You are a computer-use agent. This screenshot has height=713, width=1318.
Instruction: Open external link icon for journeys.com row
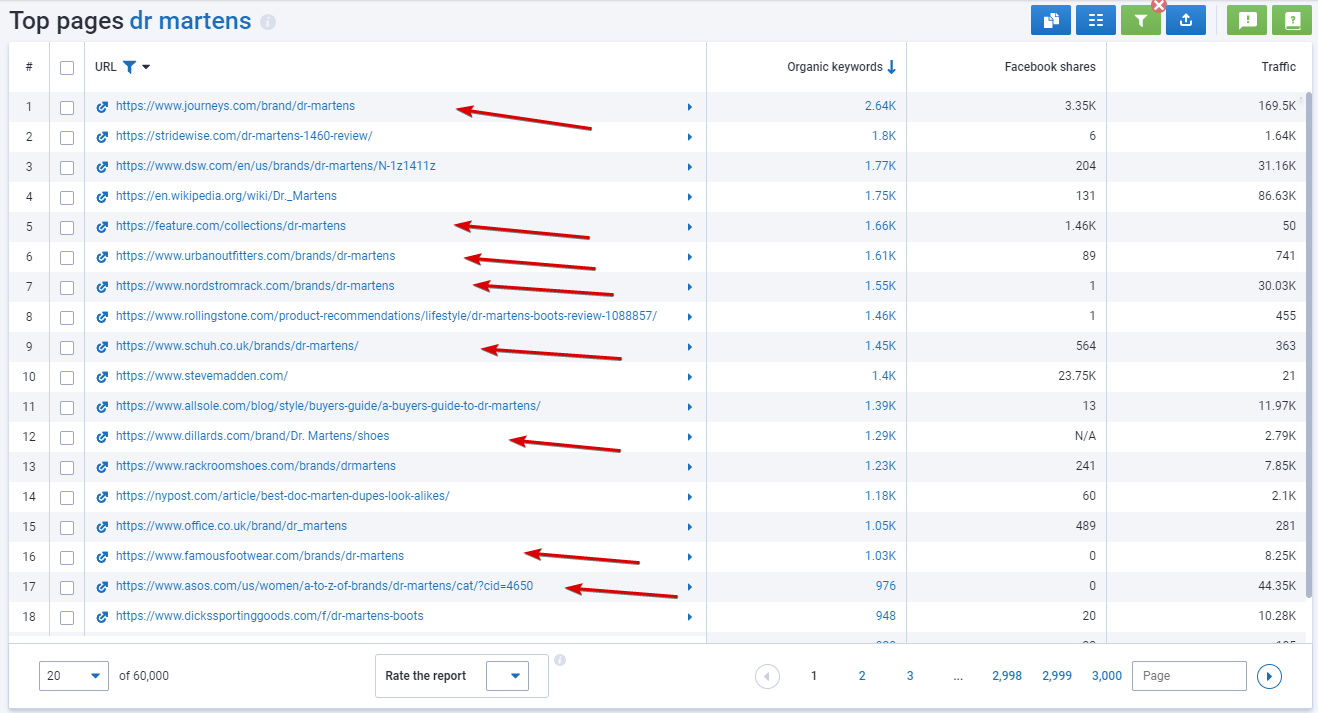click(x=102, y=106)
